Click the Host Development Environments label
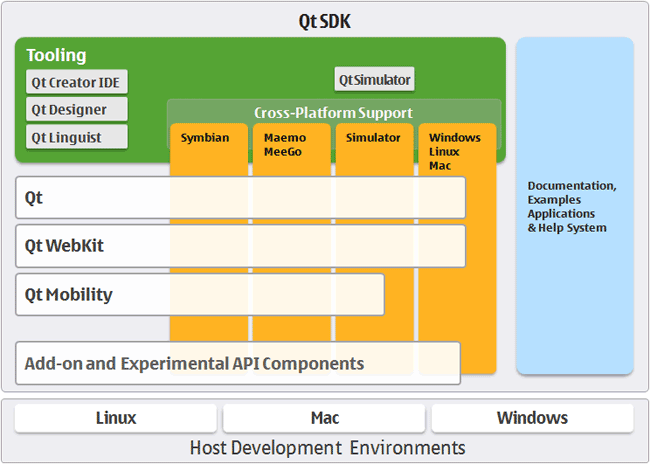 (x=327, y=447)
